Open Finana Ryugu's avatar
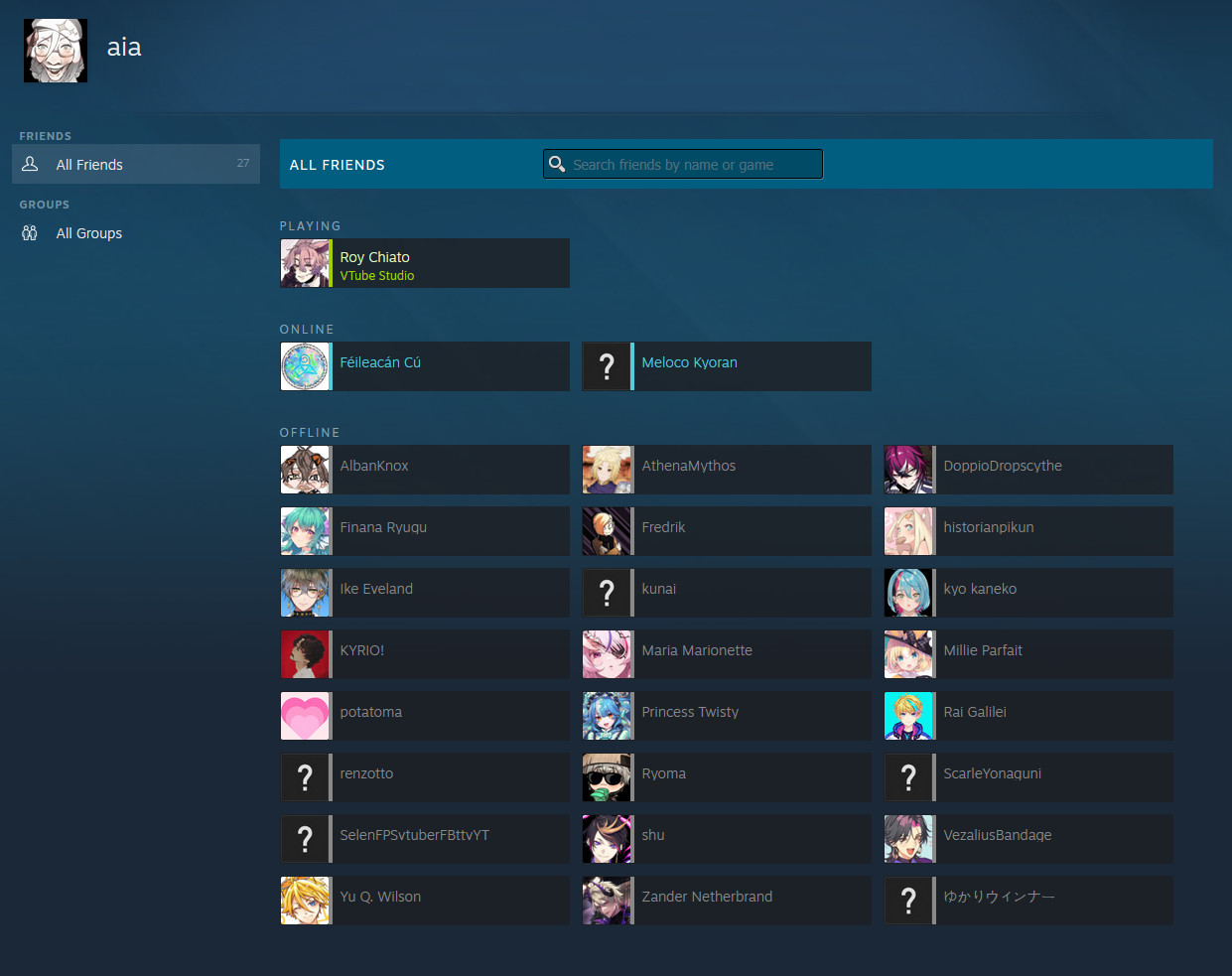Viewport: 1232px width, 976px height. tap(305, 531)
